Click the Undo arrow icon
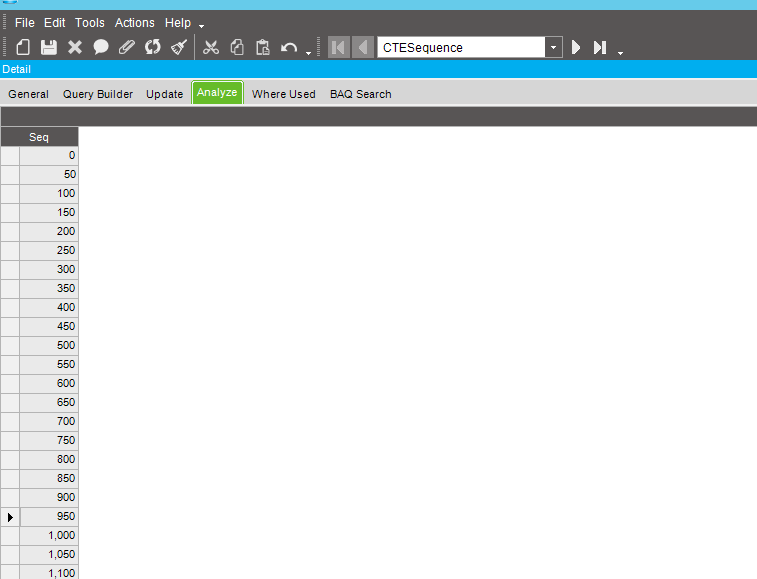757x579 pixels. coord(289,48)
